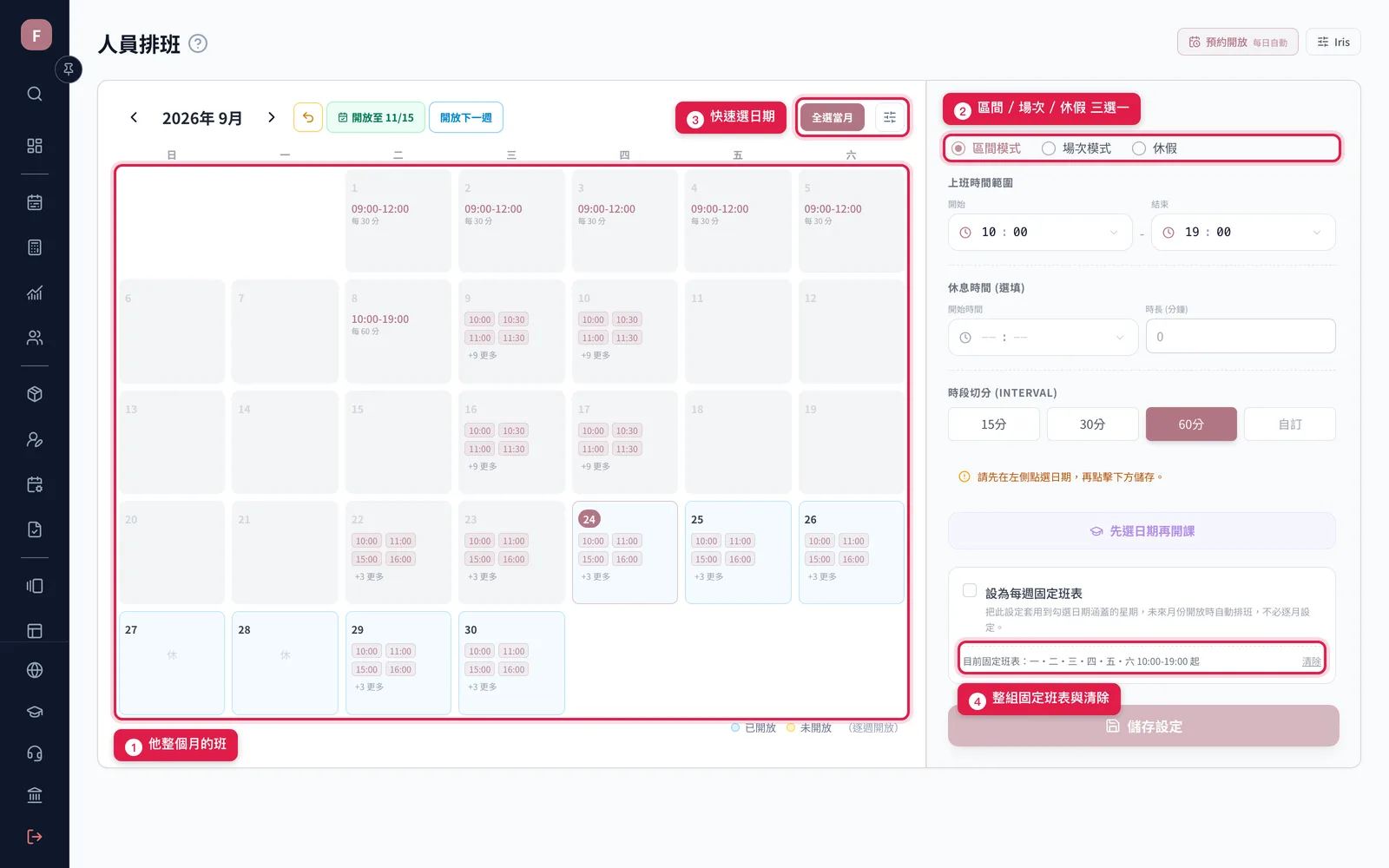This screenshot has height=868, width=1389.
Task: Click the yellow undo arrow button
Action: pyautogui.click(x=308, y=117)
